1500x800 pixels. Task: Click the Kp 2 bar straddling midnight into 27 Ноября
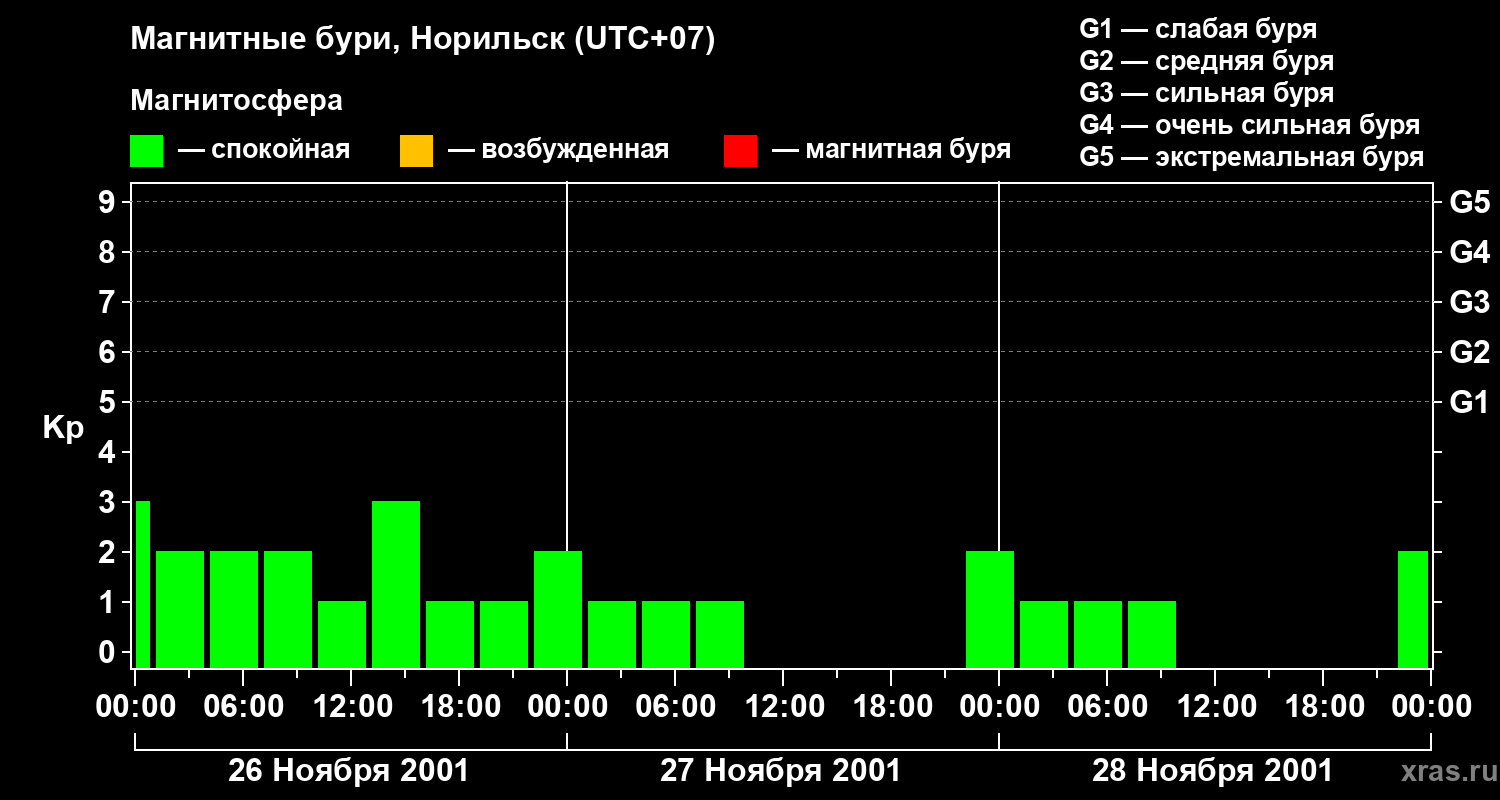click(x=558, y=609)
